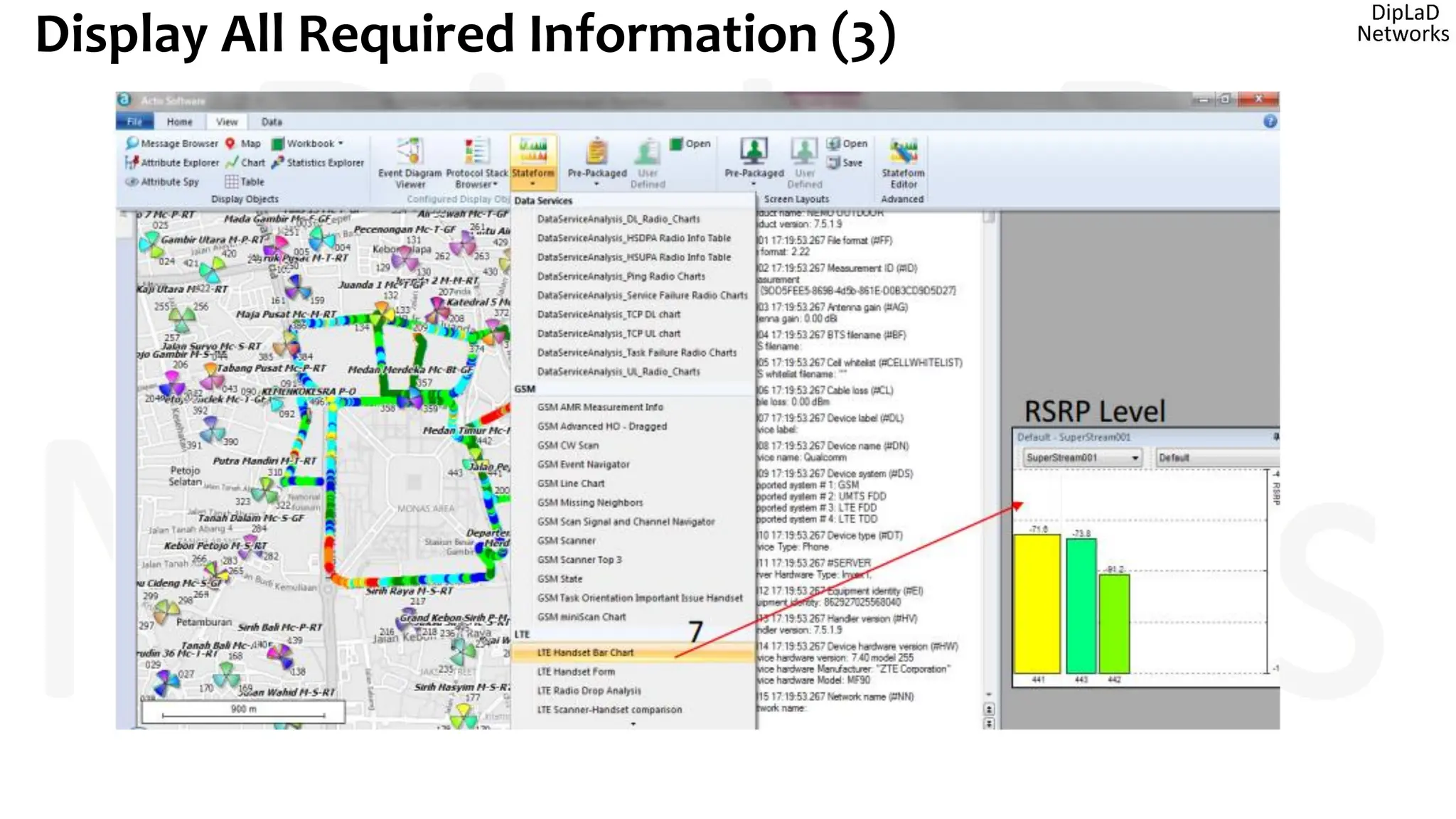Select DataServiceAnalysis_HSDPA Radio Info Table
This screenshot has height=819, width=1456.
coord(634,238)
